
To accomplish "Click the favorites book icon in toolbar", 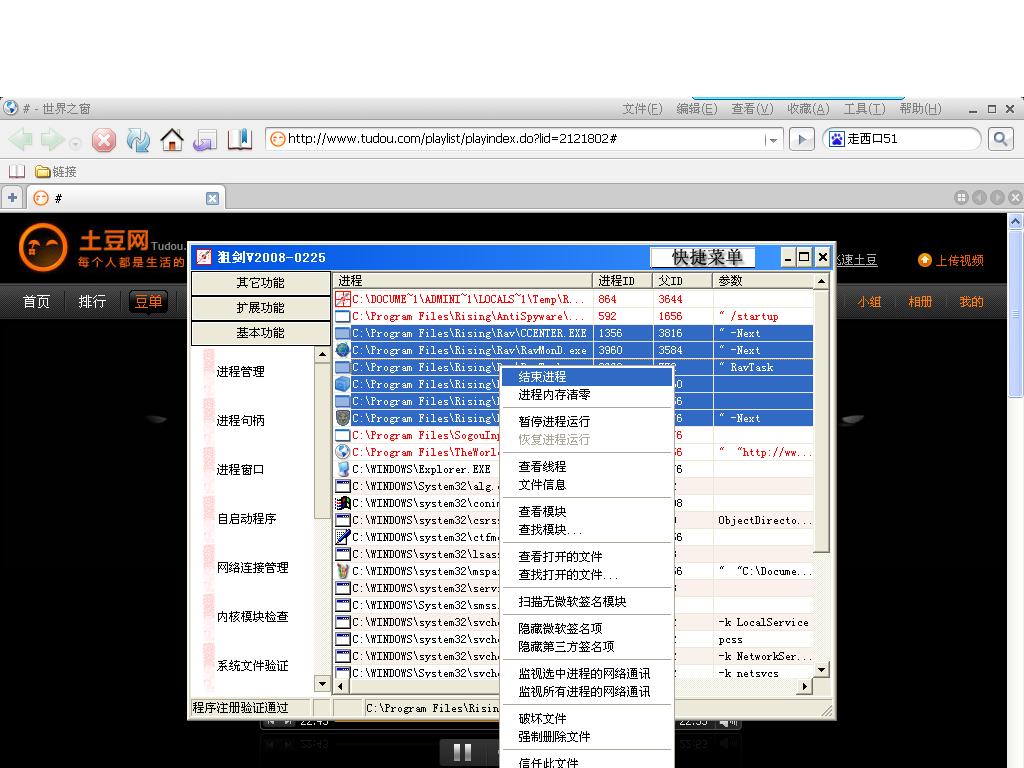I will pyautogui.click(x=240, y=140).
